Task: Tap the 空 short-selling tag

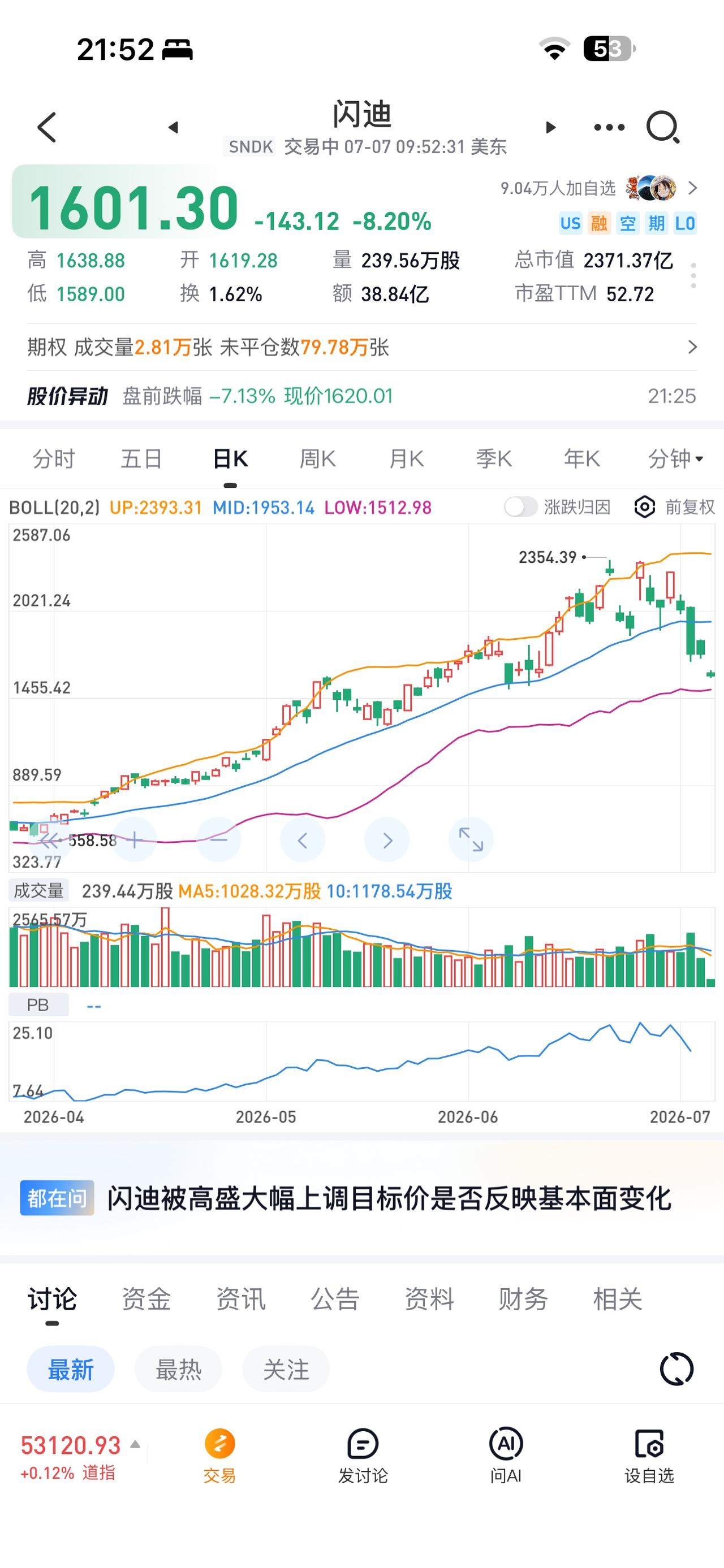Action: [x=628, y=223]
